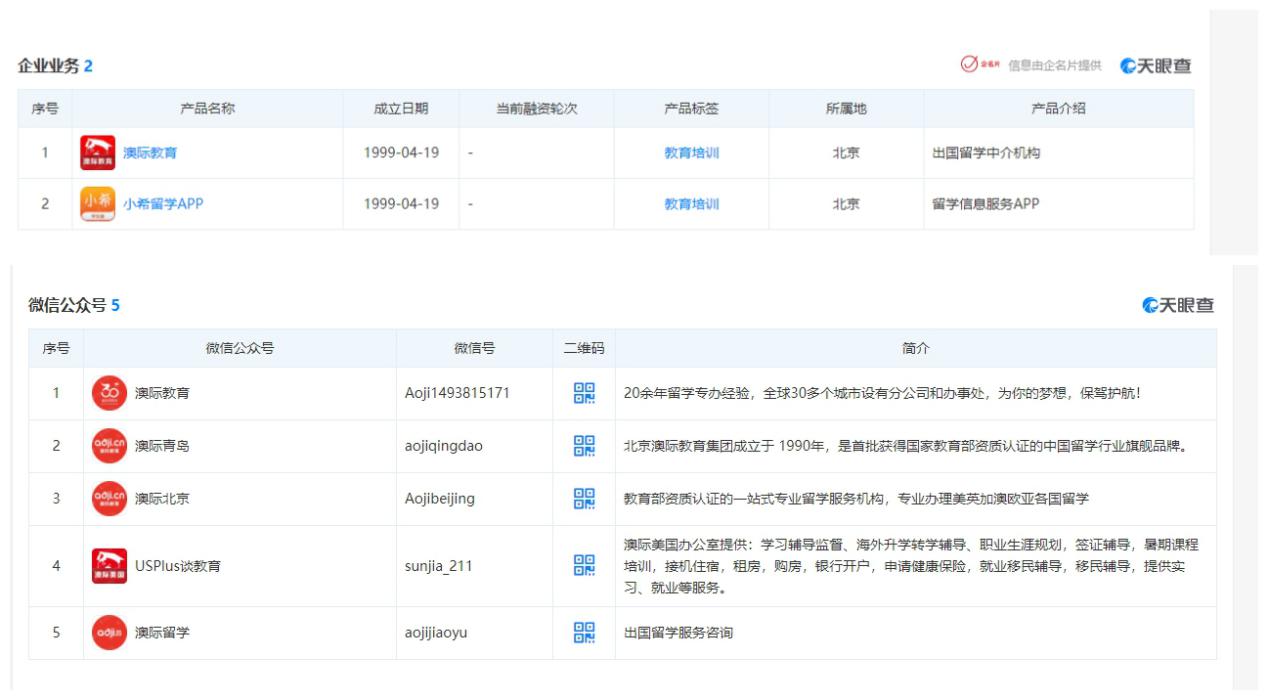The width and height of the screenshot is (1268, 700).
Task: Click the 澳际教育 product logo icon
Action: click(x=97, y=153)
